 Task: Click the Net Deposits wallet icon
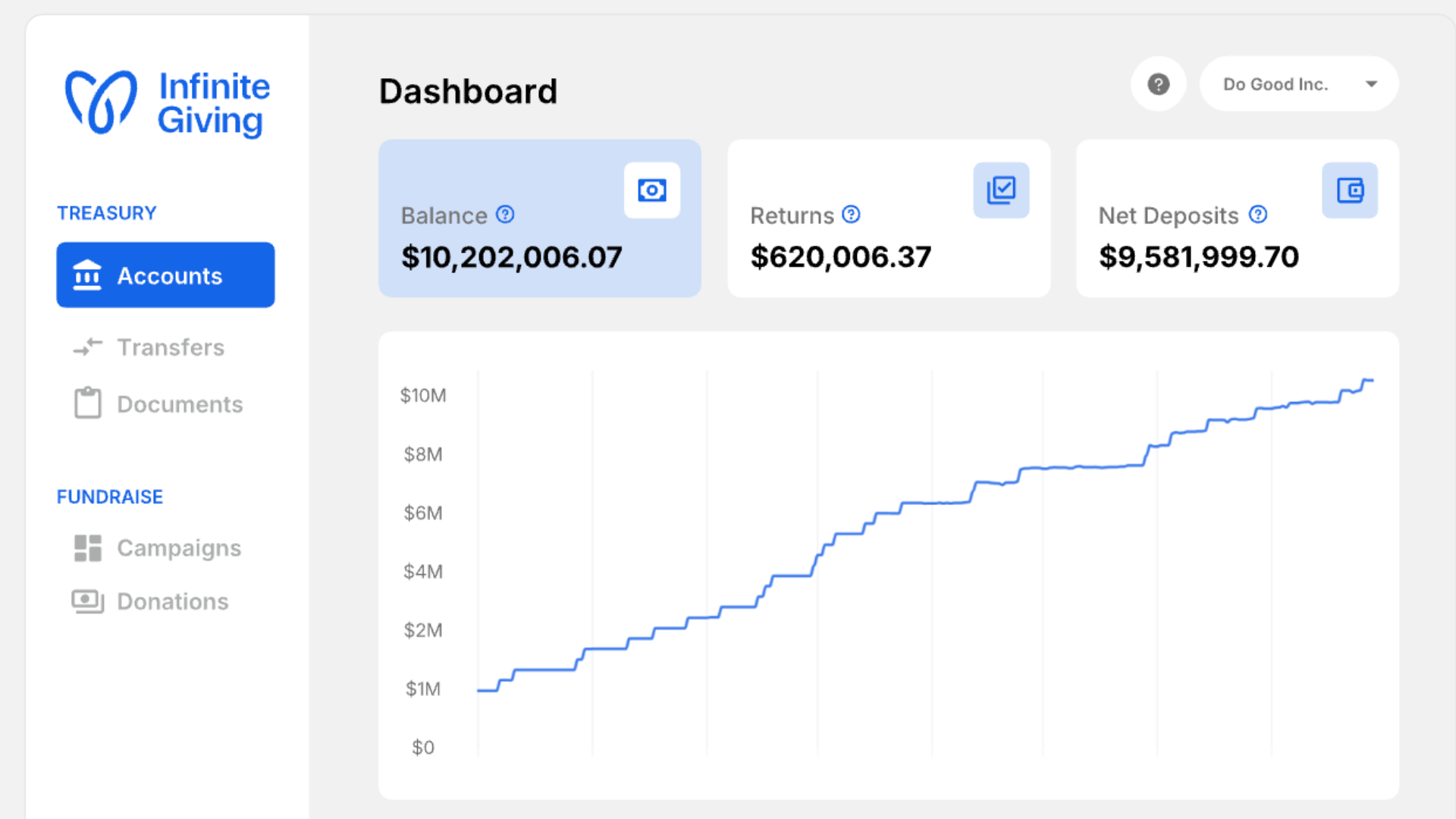click(1350, 190)
